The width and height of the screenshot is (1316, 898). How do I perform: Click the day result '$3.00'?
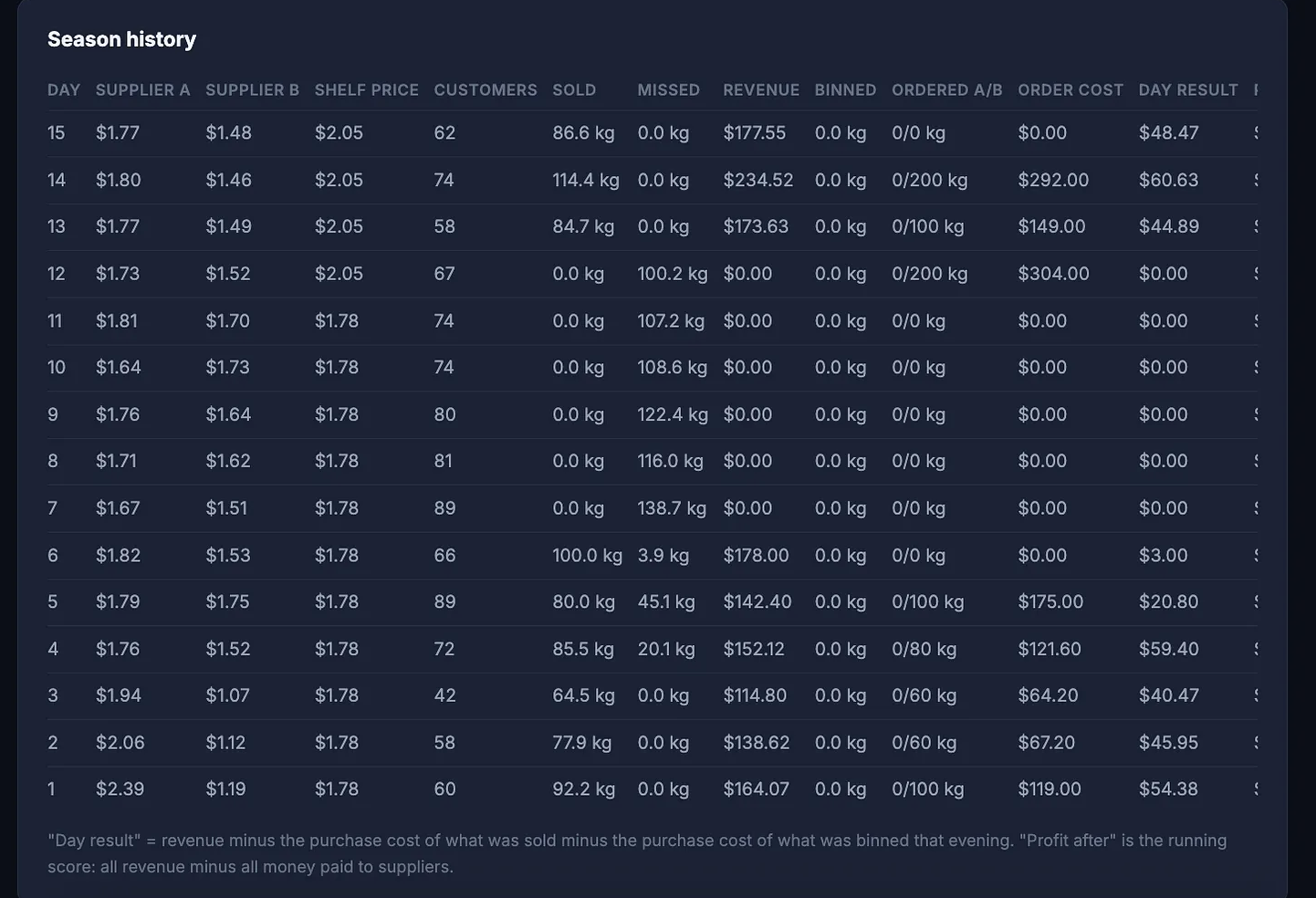[1164, 556]
